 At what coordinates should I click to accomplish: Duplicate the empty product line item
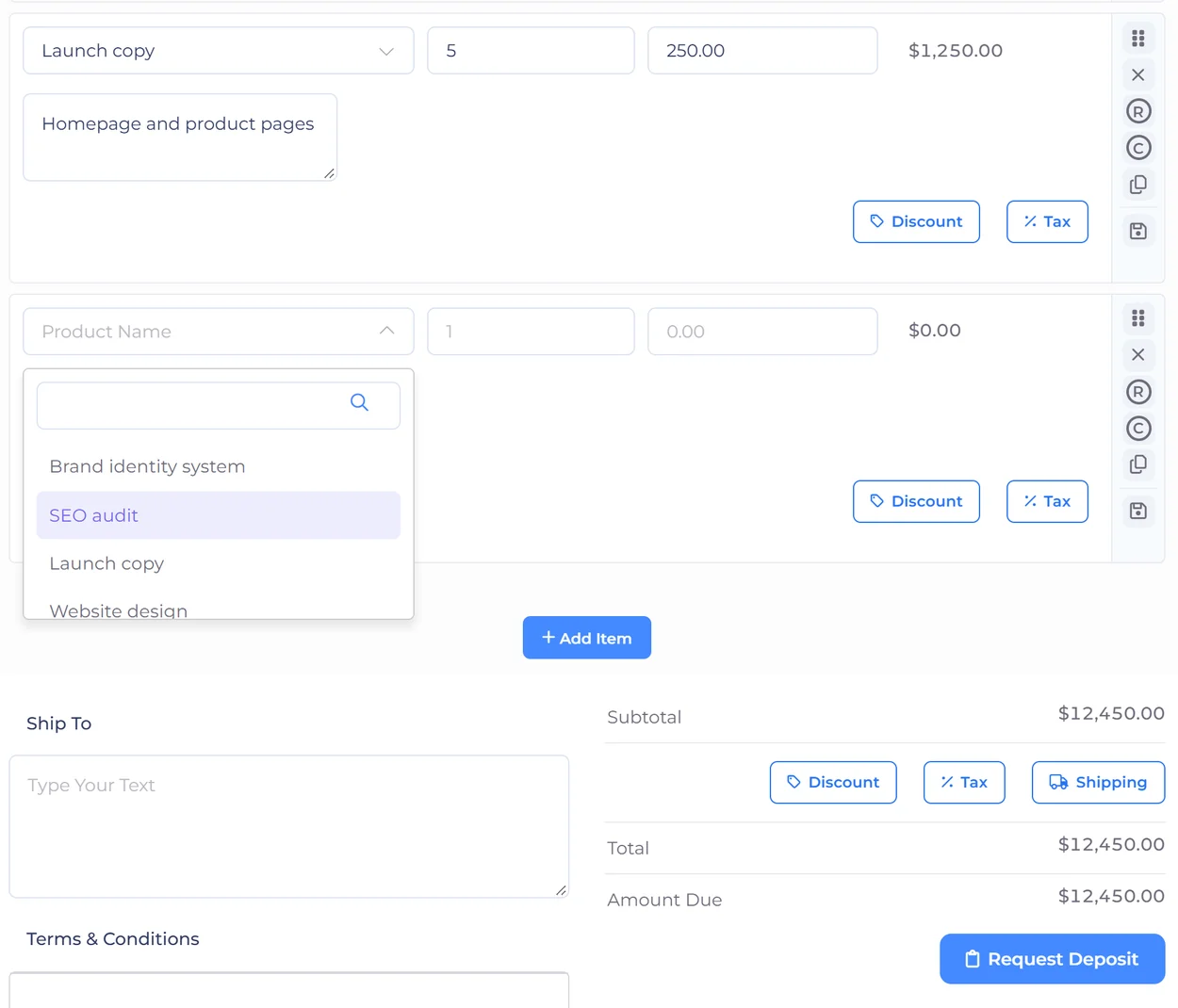1138,464
